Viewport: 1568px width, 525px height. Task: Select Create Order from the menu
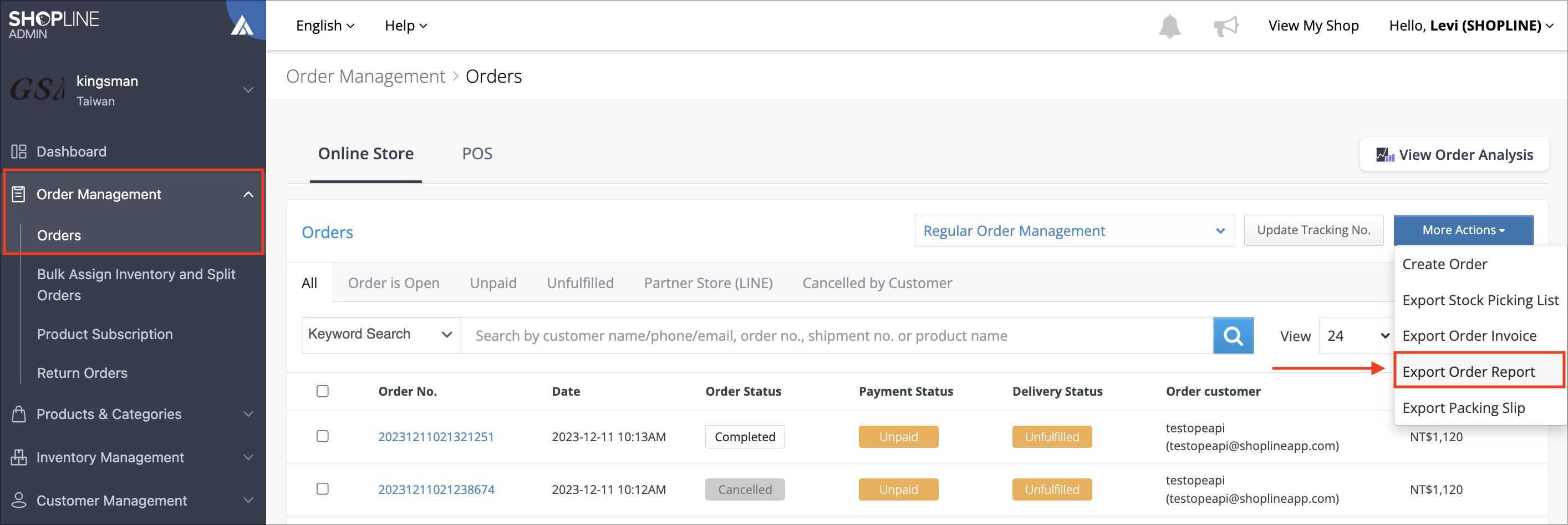click(1444, 264)
